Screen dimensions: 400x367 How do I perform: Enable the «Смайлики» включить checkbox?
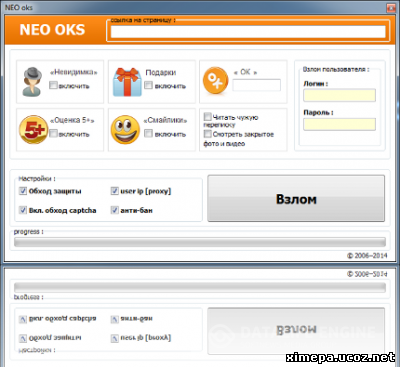tap(148, 134)
